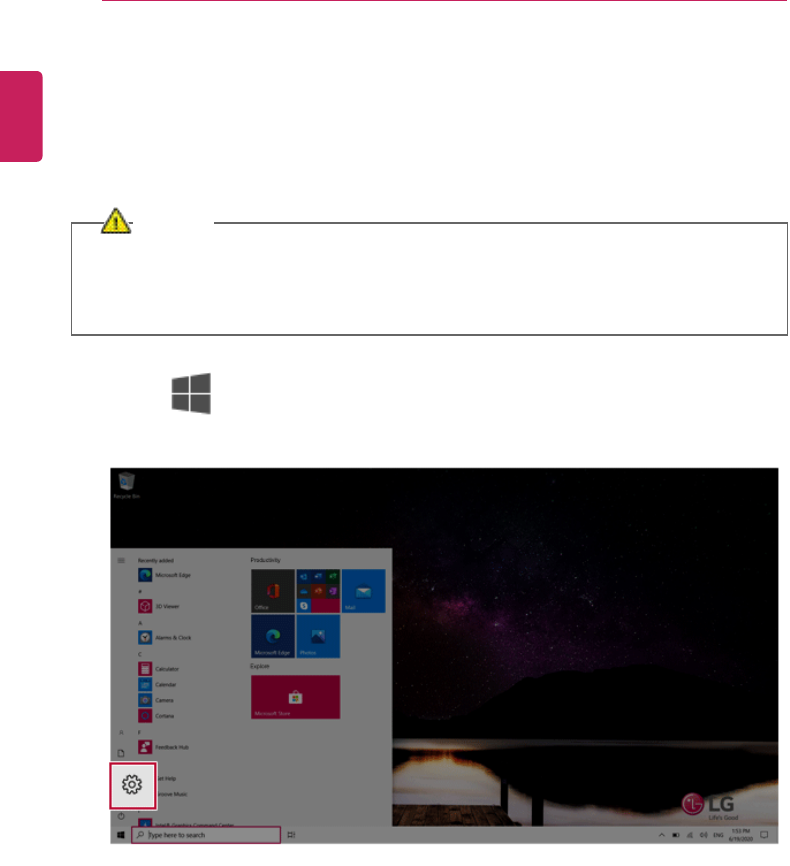Click the Power icon in Start menu
The image size is (790, 866).
121,816
